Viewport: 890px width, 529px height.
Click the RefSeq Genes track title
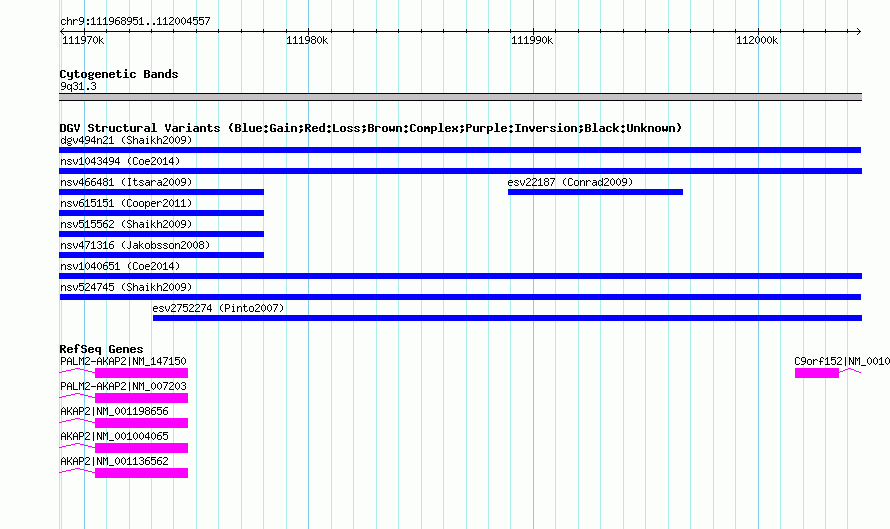pos(101,349)
